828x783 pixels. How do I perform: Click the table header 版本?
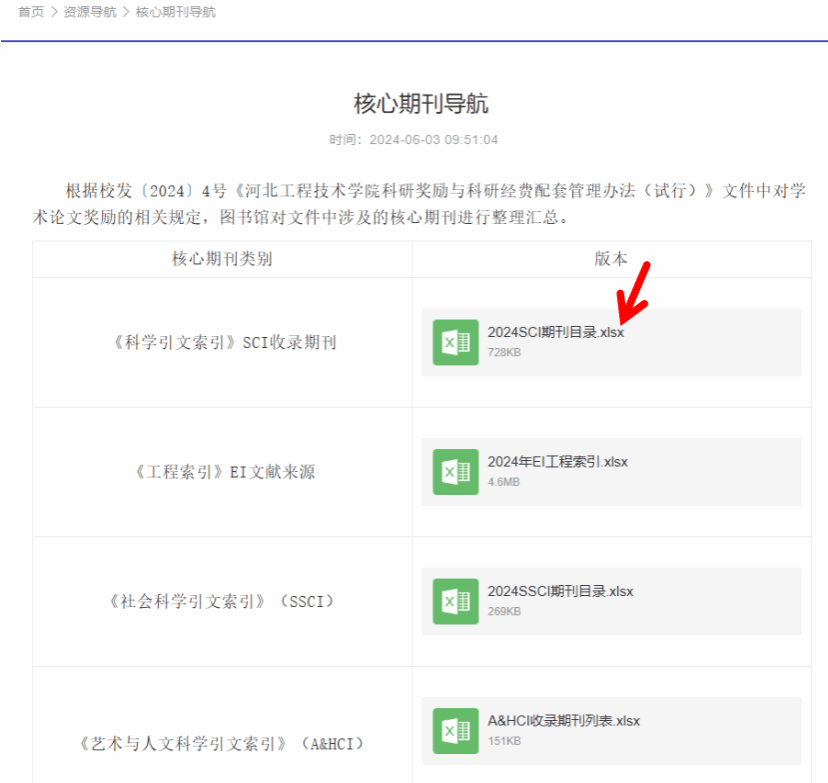point(611,259)
